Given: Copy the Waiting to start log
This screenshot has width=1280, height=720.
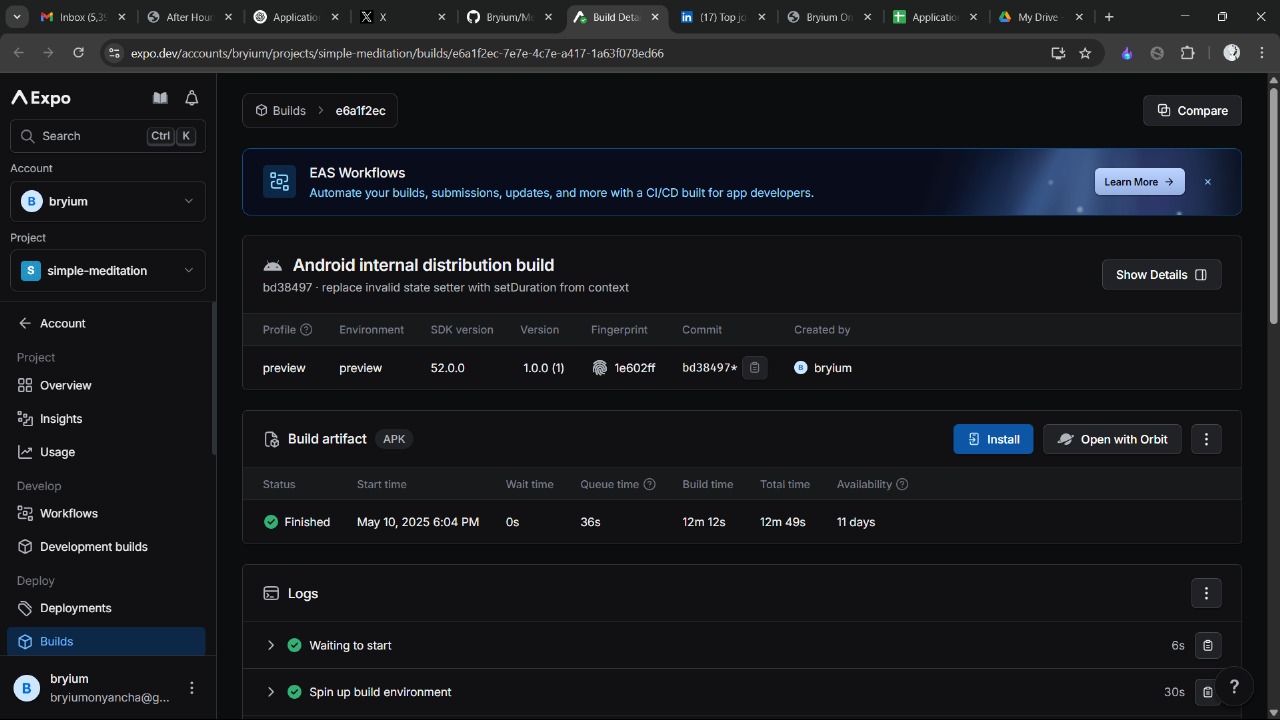Looking at the screenshot, I should pyautogui.click(x=1207, y=646).
